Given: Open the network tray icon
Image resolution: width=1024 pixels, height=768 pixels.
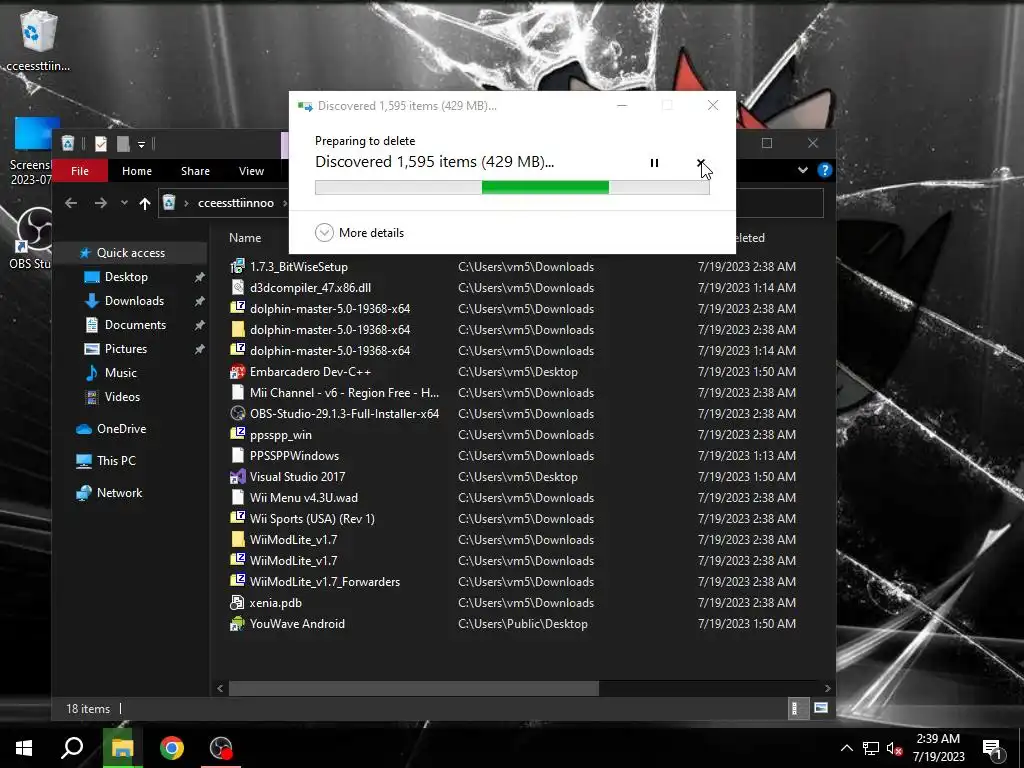Looking at the screenshot, I should pyautogui.click(x=871, y=748).
